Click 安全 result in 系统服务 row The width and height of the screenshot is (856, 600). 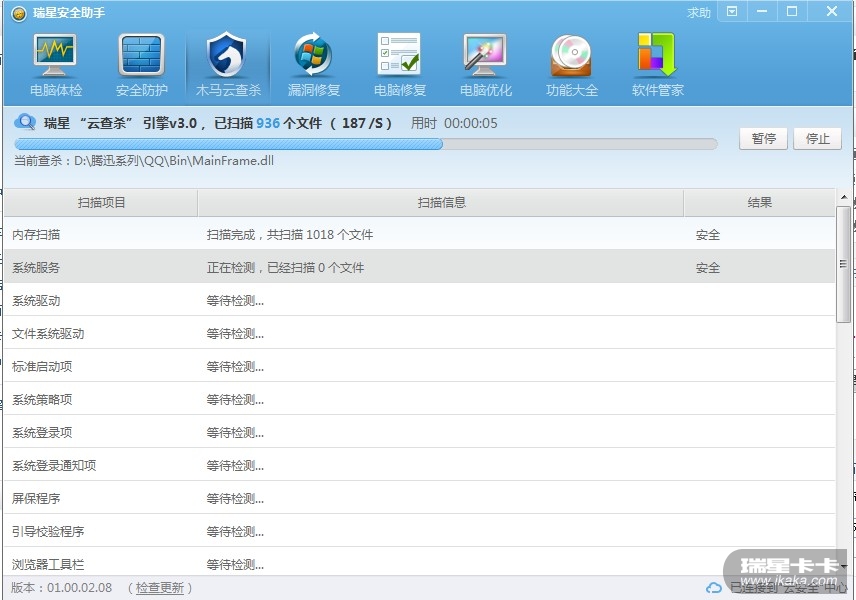tap(708, 268)
